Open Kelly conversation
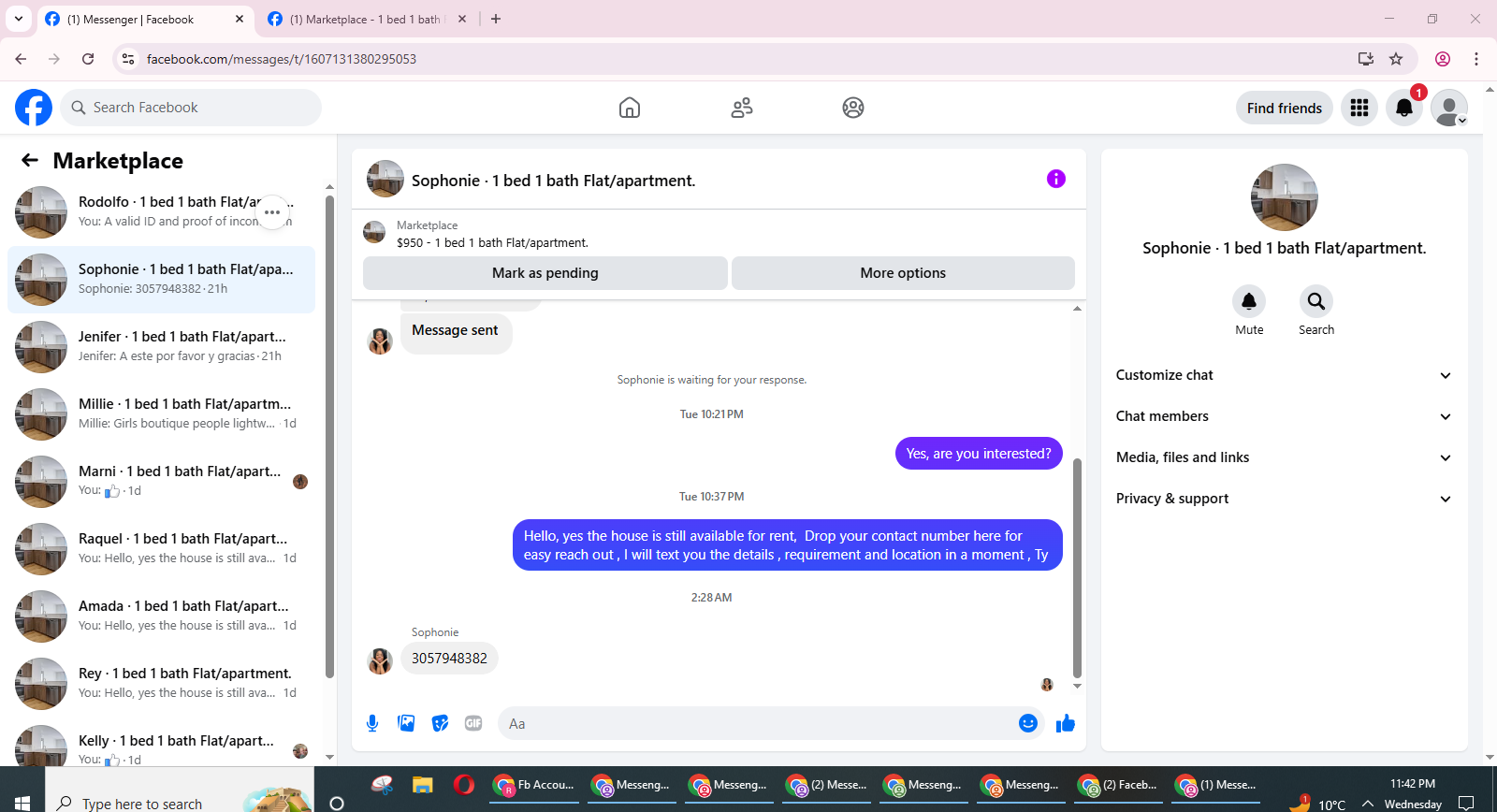This screenshot has width=1497, height=812. tap(161, 744)
